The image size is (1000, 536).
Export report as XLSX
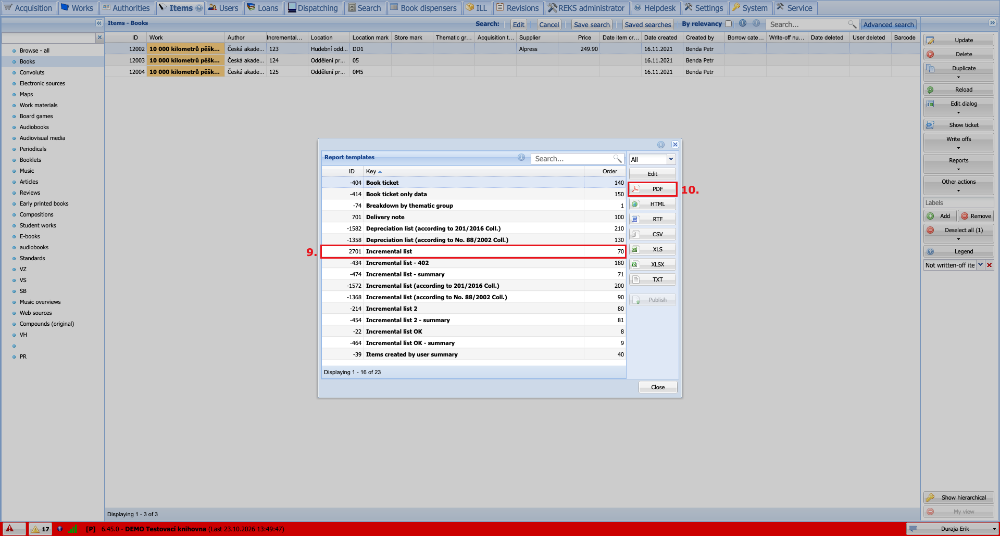(652, 264)
